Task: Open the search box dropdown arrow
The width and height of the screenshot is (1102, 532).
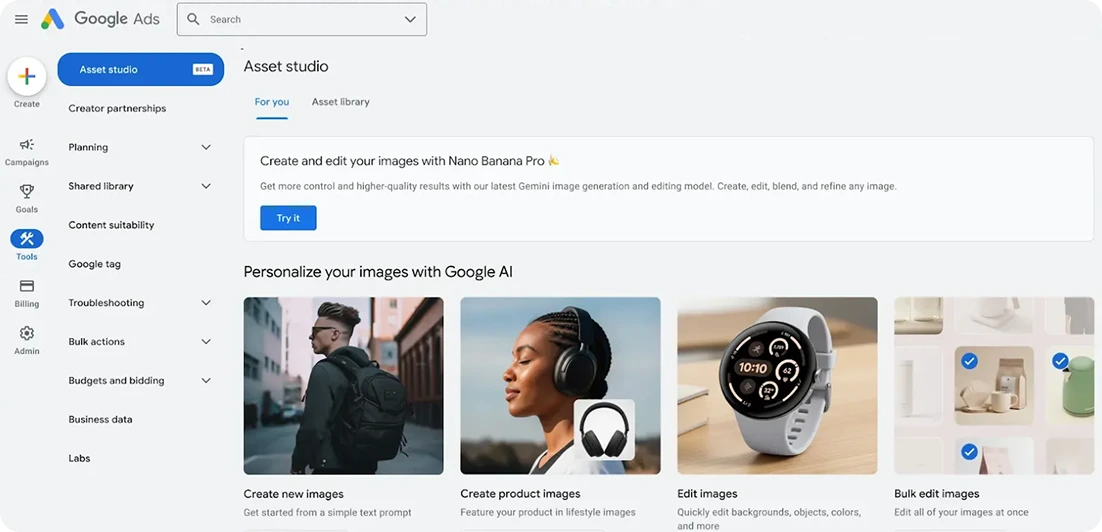Action: click(410, 19)
